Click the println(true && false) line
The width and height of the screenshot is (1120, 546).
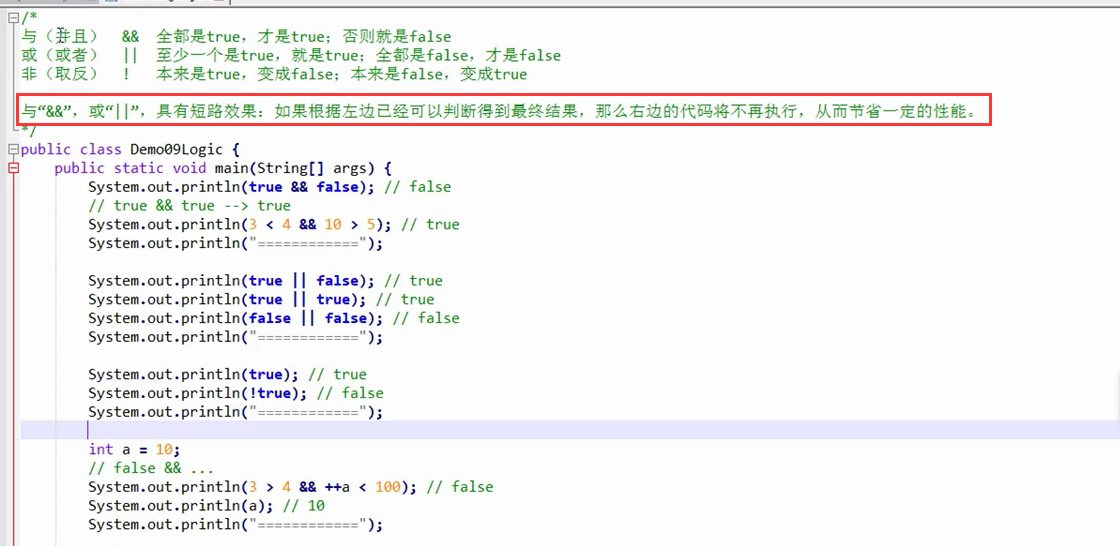[x=269, y=187]
